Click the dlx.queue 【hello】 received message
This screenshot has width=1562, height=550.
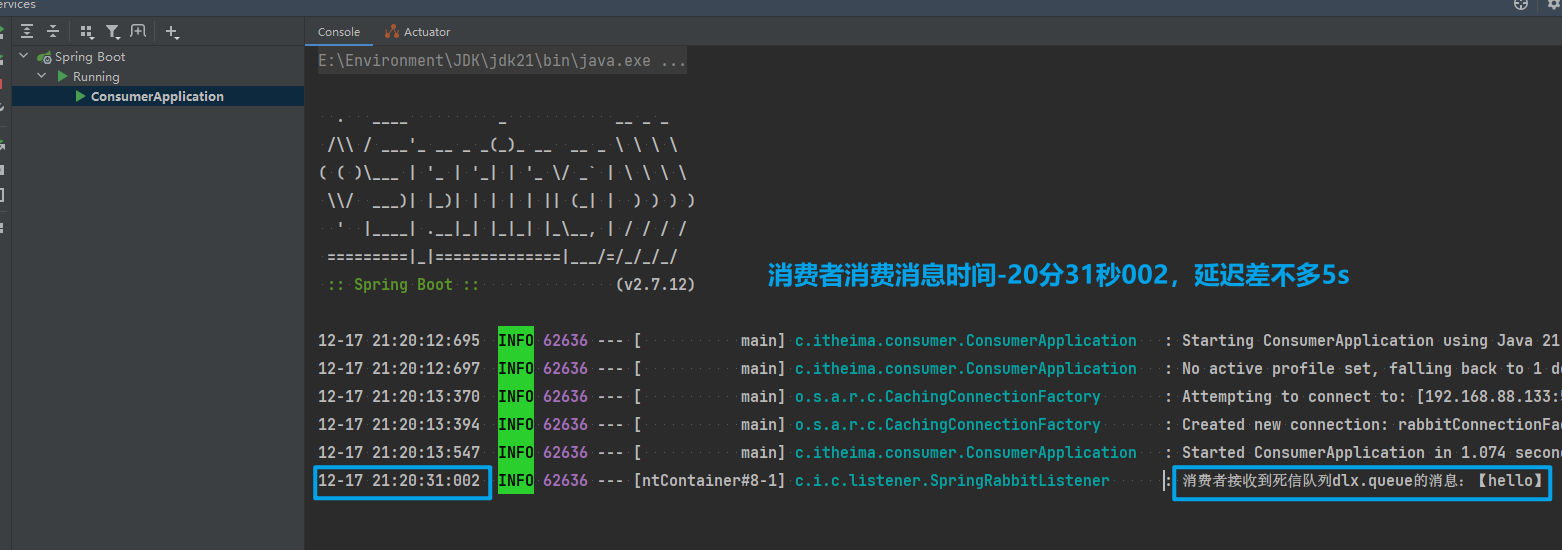click(1363, 481)
